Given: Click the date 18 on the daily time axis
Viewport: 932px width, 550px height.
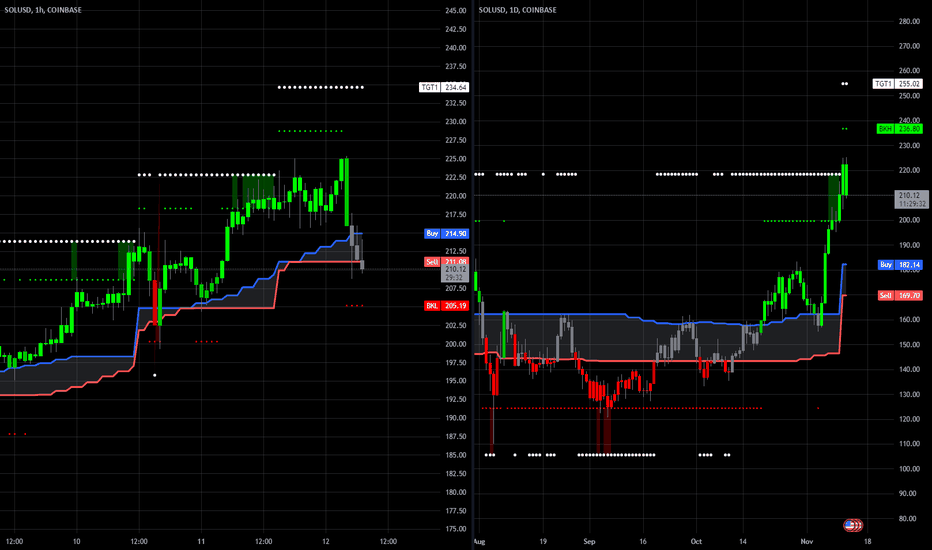Looking at the screenshot, I should pos(867,542).
